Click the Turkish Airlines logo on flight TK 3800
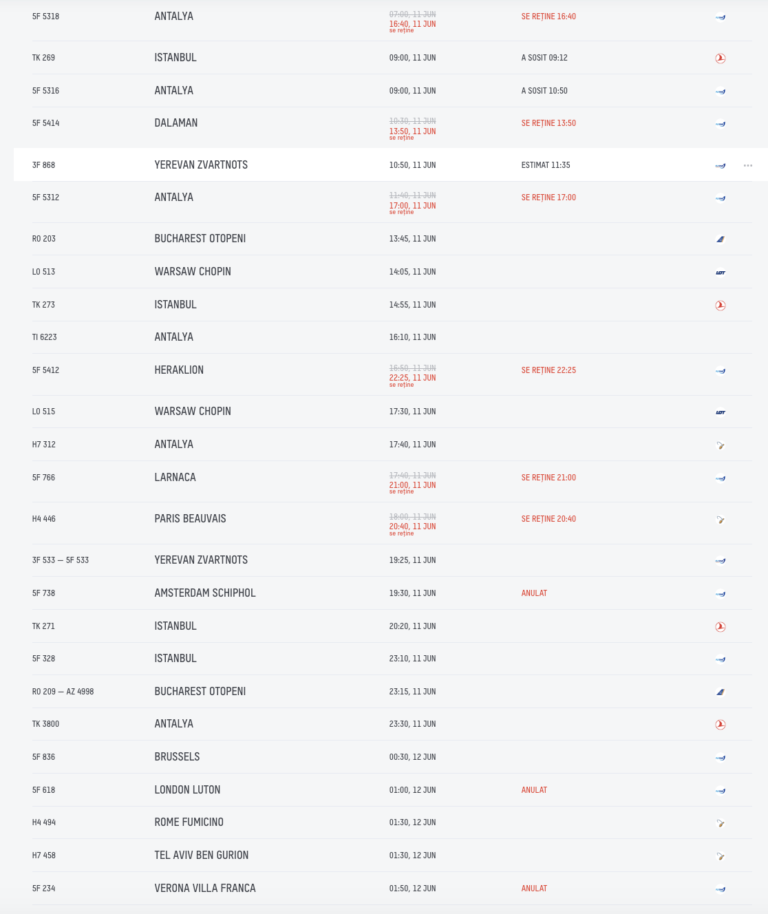 [720, 725]
